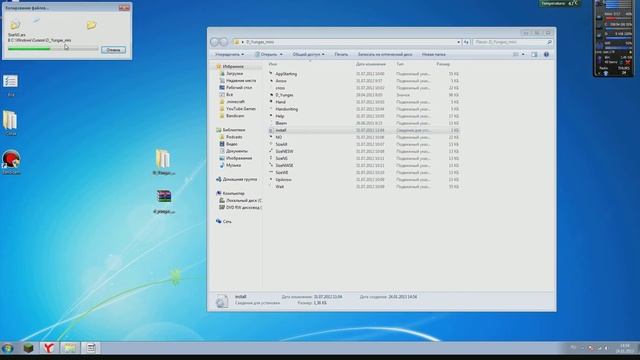Viewport: 640px width, 360px height.
Task: Open Yandex browser from the taskbar
Action: coord(49,348)
